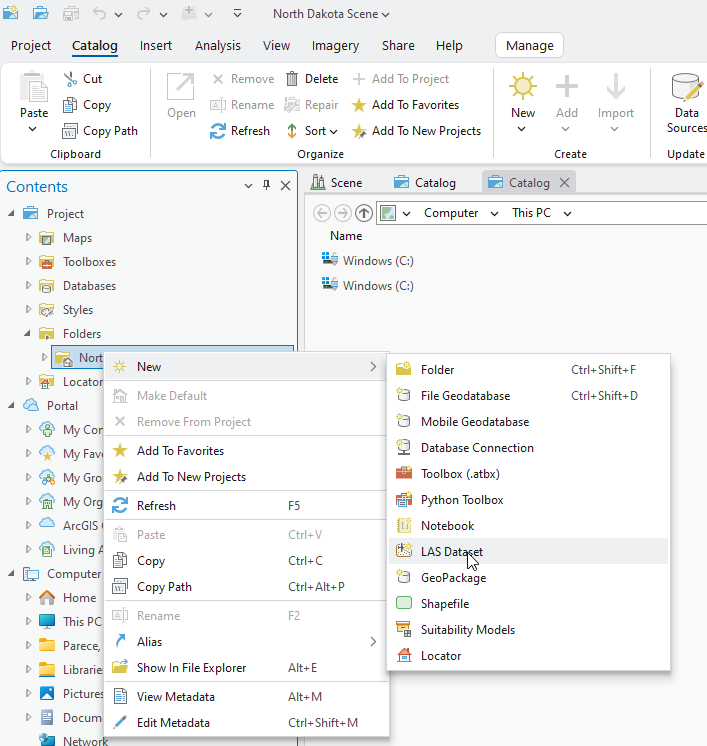Click Refresh in the context menu
This screenshot has height=746, width=707.
point(245,506)
